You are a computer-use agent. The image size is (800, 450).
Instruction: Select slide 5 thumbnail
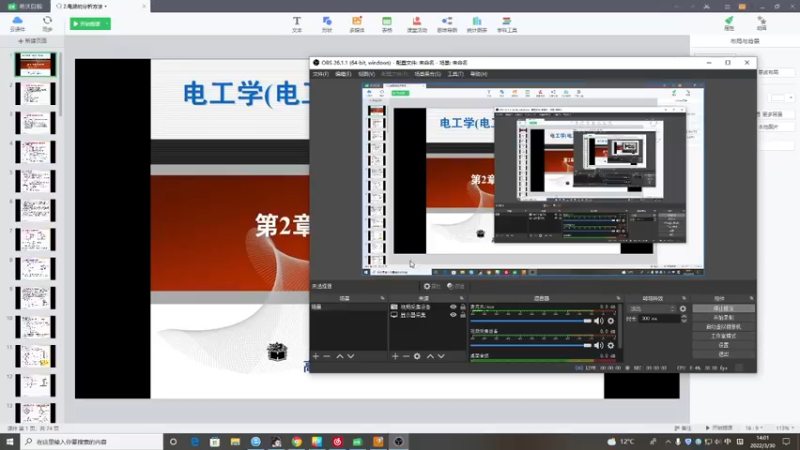(35, 181)
